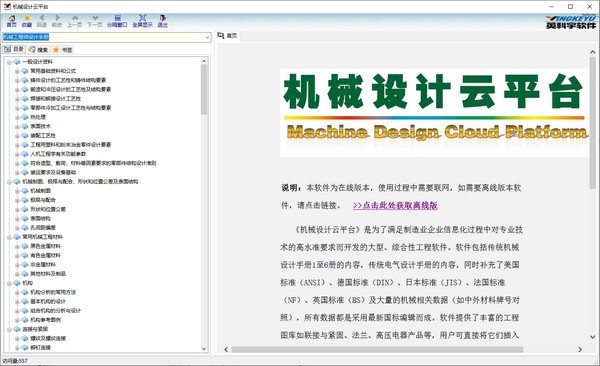
Task: Switch to the 搜索 search tab
Action: point(38,50)
